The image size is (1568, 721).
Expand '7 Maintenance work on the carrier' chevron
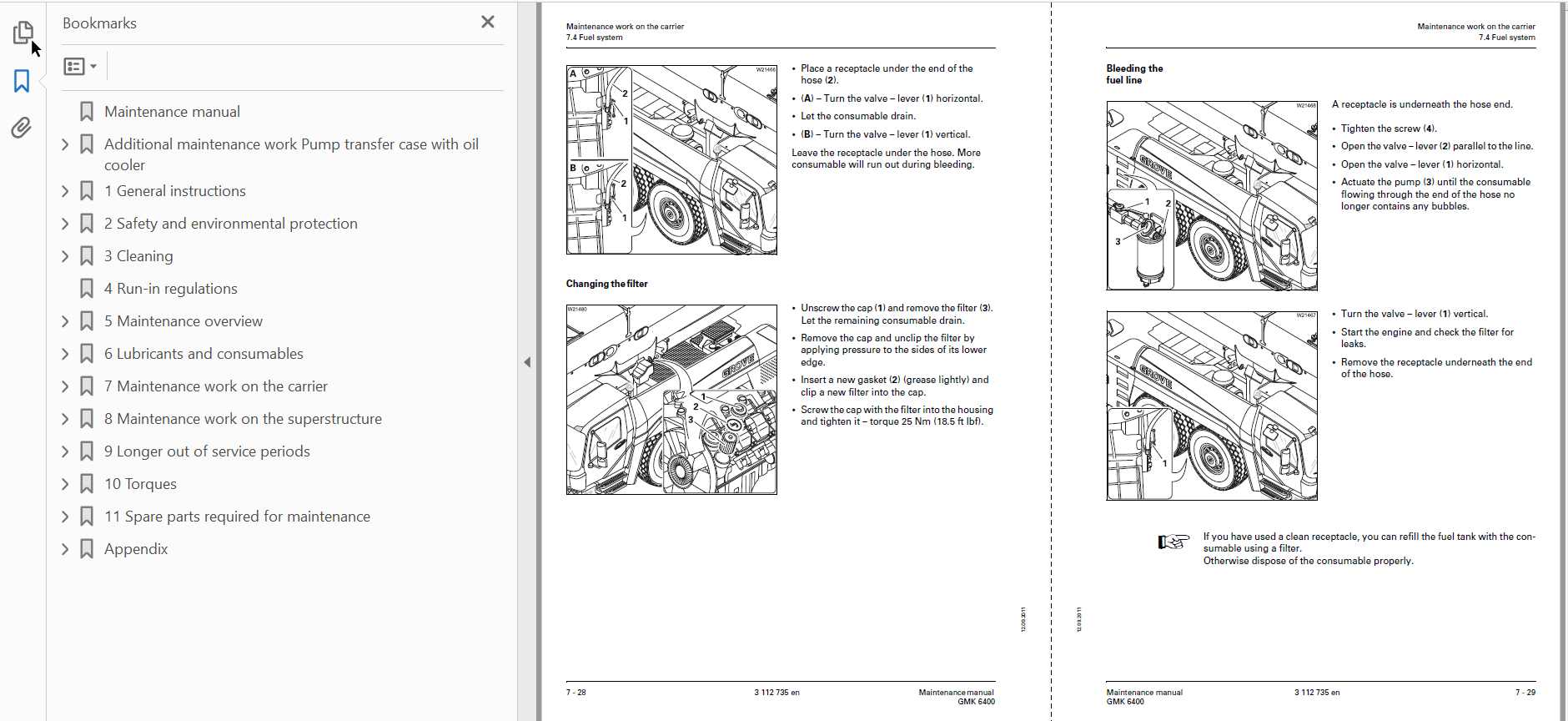coord(65,386)
